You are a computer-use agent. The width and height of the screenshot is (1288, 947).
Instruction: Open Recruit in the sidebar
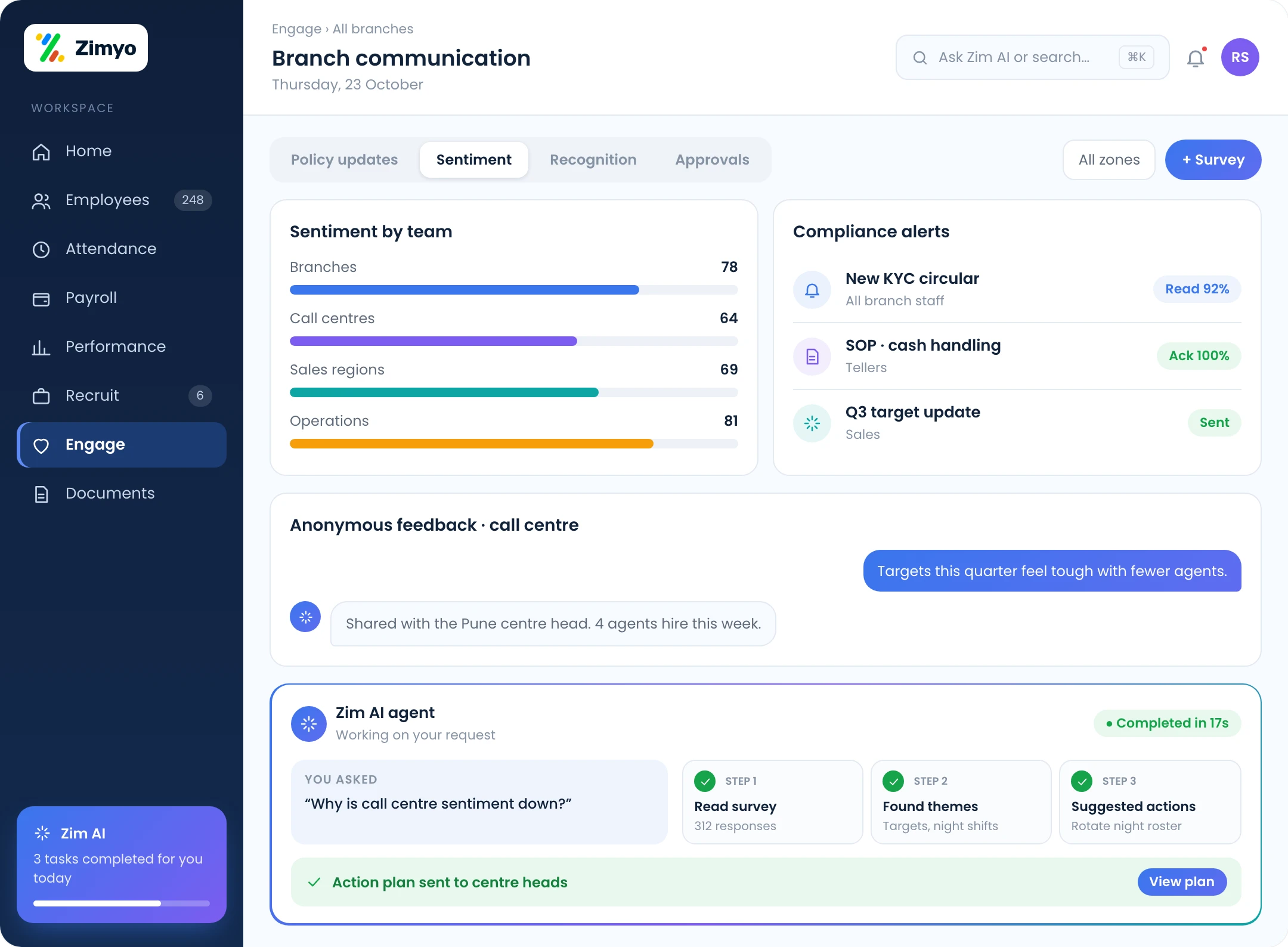122,395
